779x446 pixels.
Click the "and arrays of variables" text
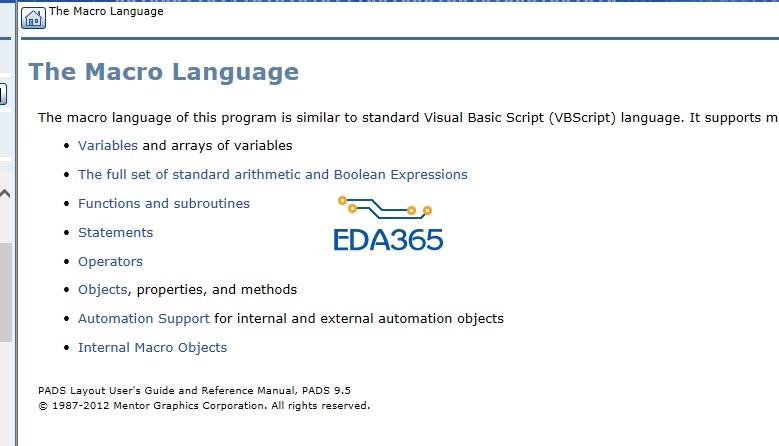[217, 146]
